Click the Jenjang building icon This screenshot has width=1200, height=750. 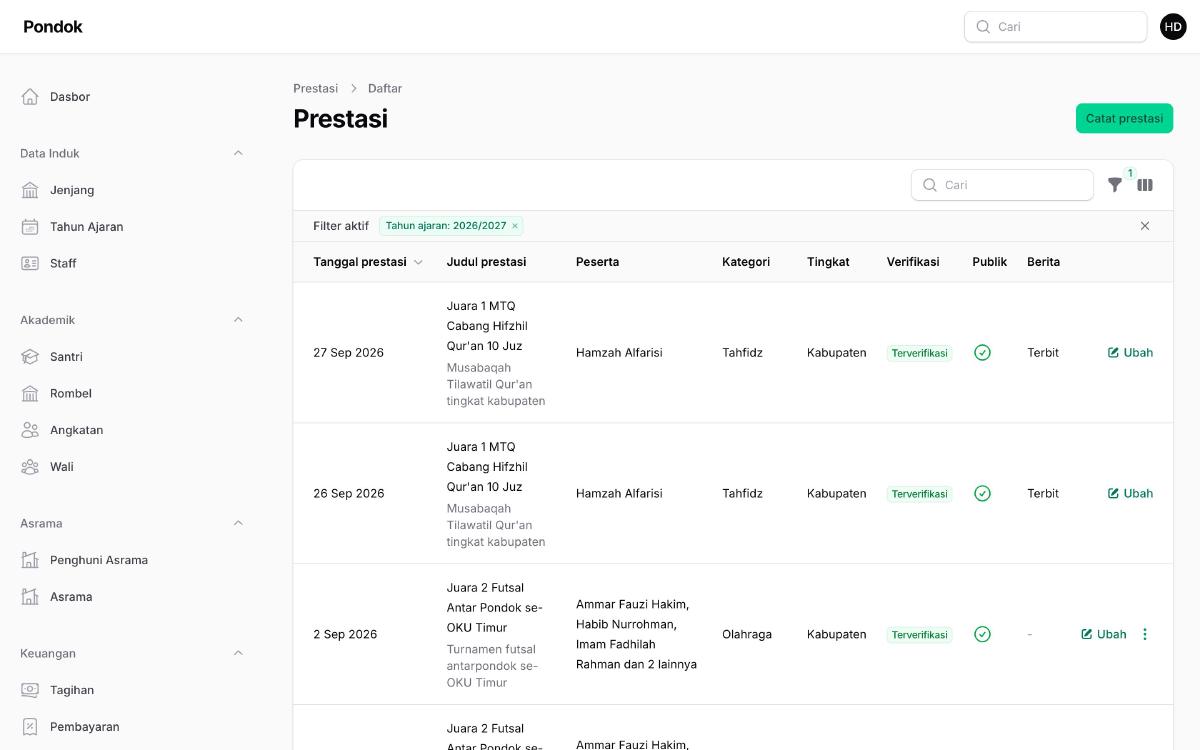pyautogui.click(x=30, y=190)
